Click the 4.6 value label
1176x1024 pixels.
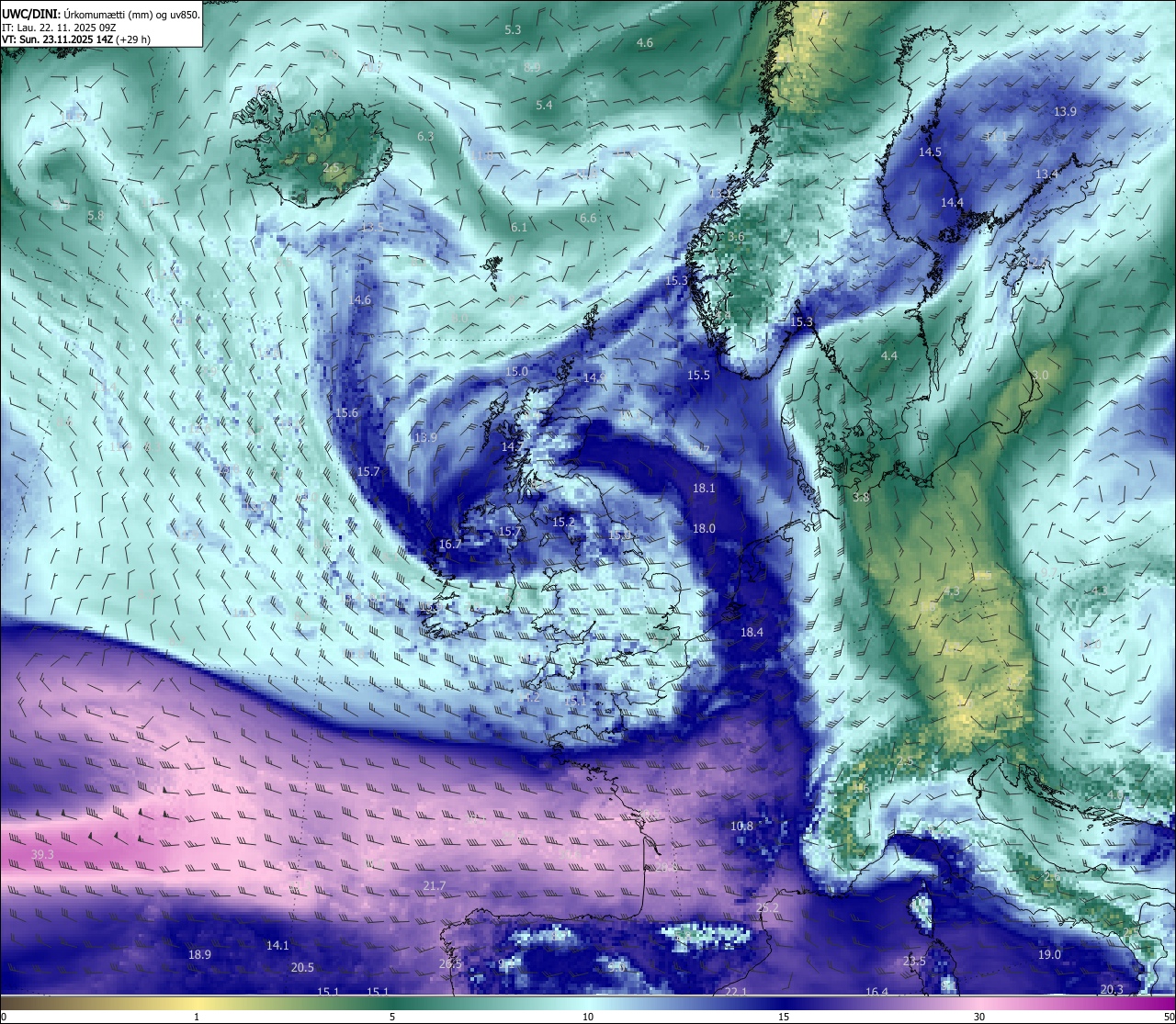645,42
